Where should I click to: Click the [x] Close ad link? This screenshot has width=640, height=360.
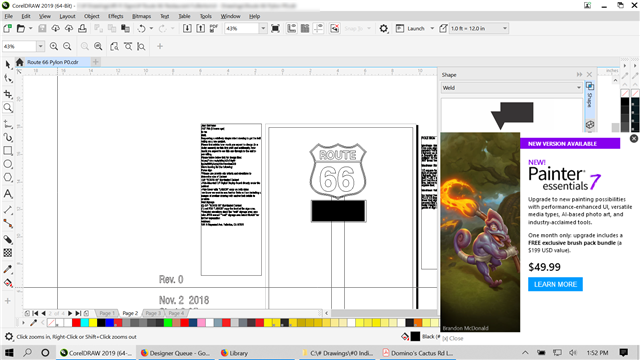(453, 338)
